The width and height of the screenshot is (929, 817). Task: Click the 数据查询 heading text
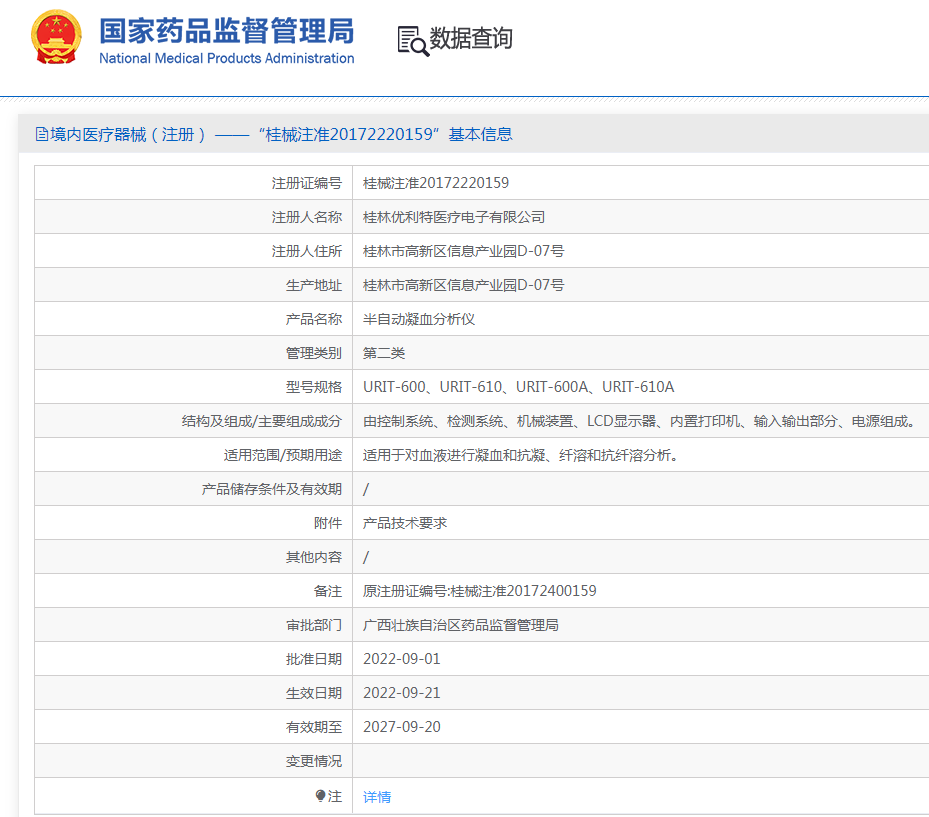(x=471, y=39)
